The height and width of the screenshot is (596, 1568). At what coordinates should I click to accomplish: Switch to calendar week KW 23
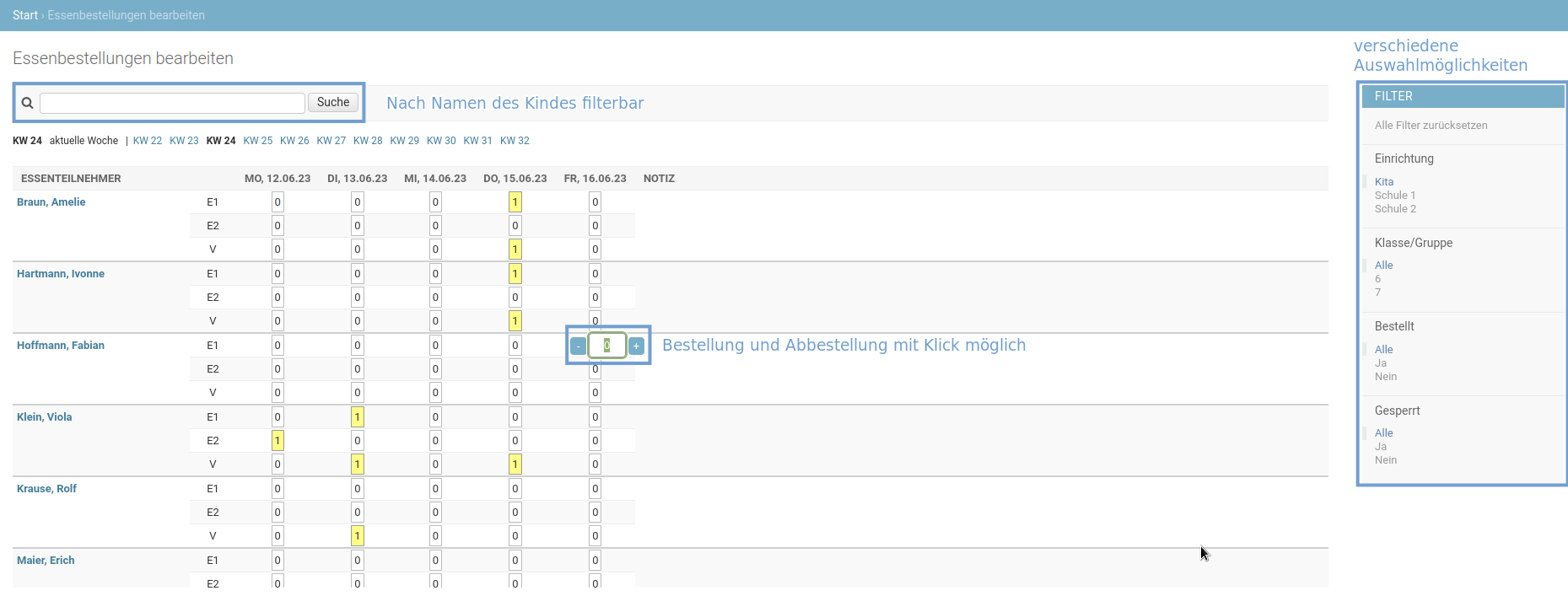[184, 141]
